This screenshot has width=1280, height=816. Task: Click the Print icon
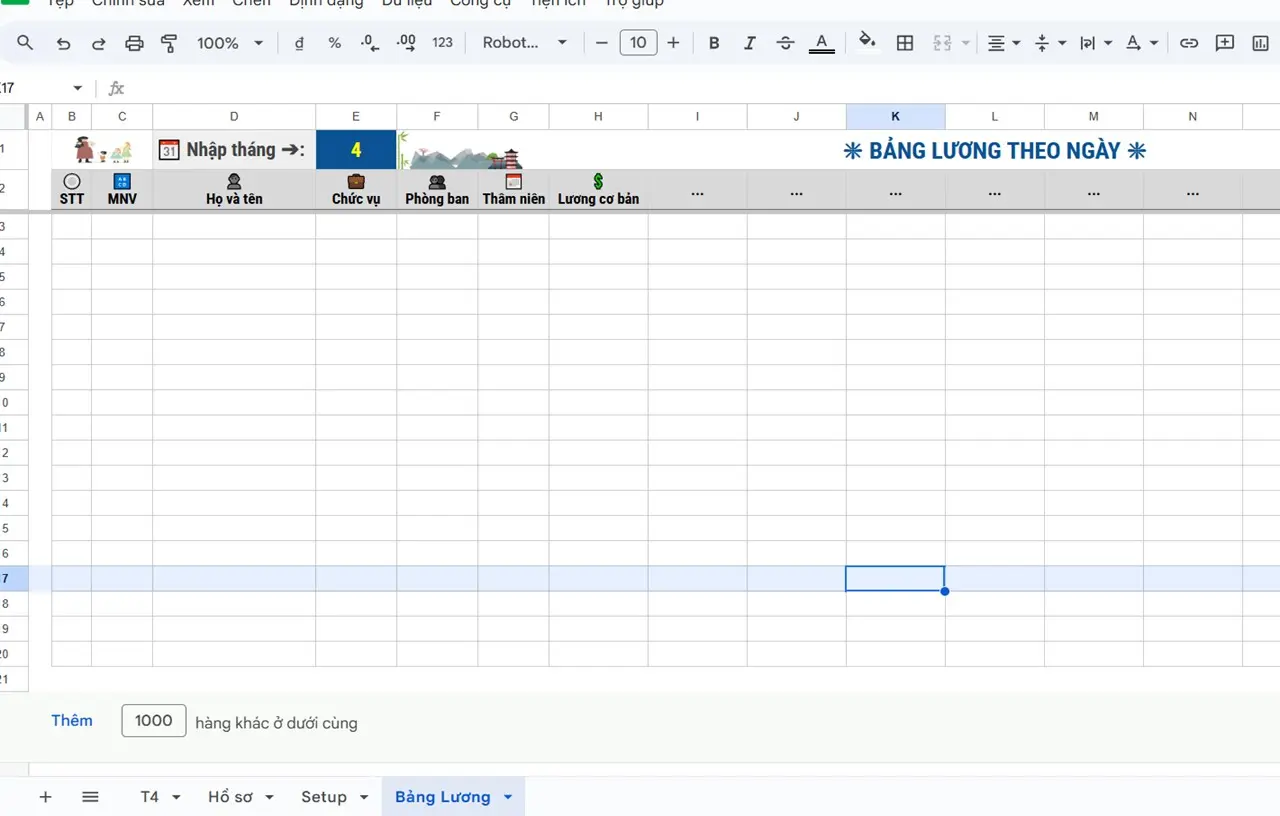134,43
